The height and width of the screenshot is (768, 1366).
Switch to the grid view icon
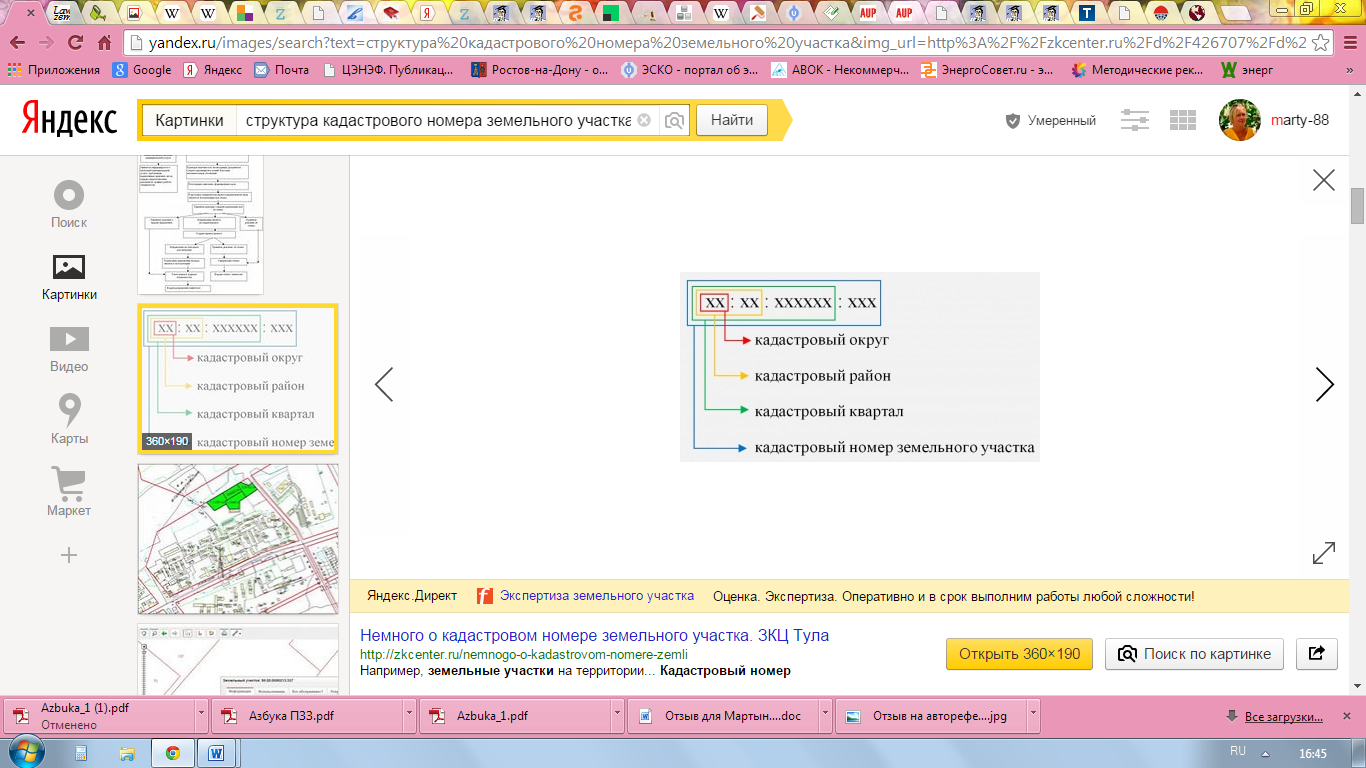1183,120
